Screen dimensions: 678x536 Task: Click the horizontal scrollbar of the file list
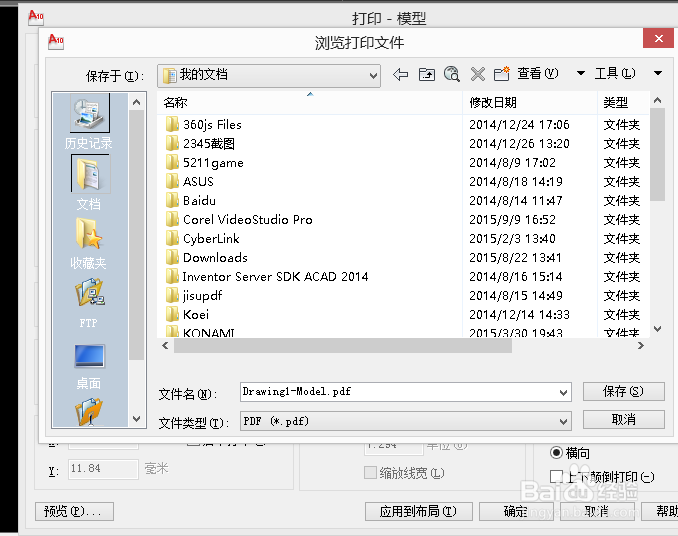[342, 346]
